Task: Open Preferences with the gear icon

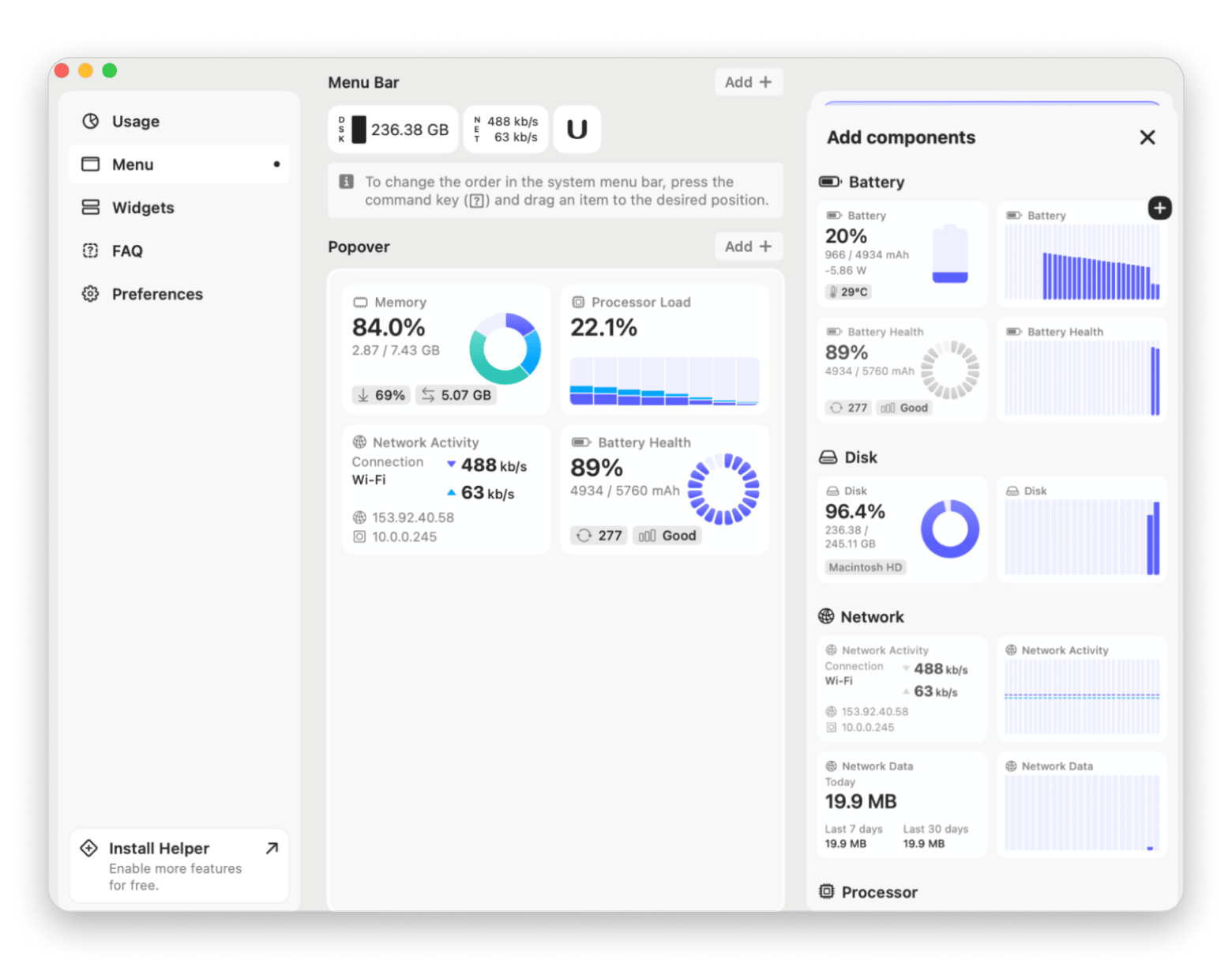Action: coord(91,294)
